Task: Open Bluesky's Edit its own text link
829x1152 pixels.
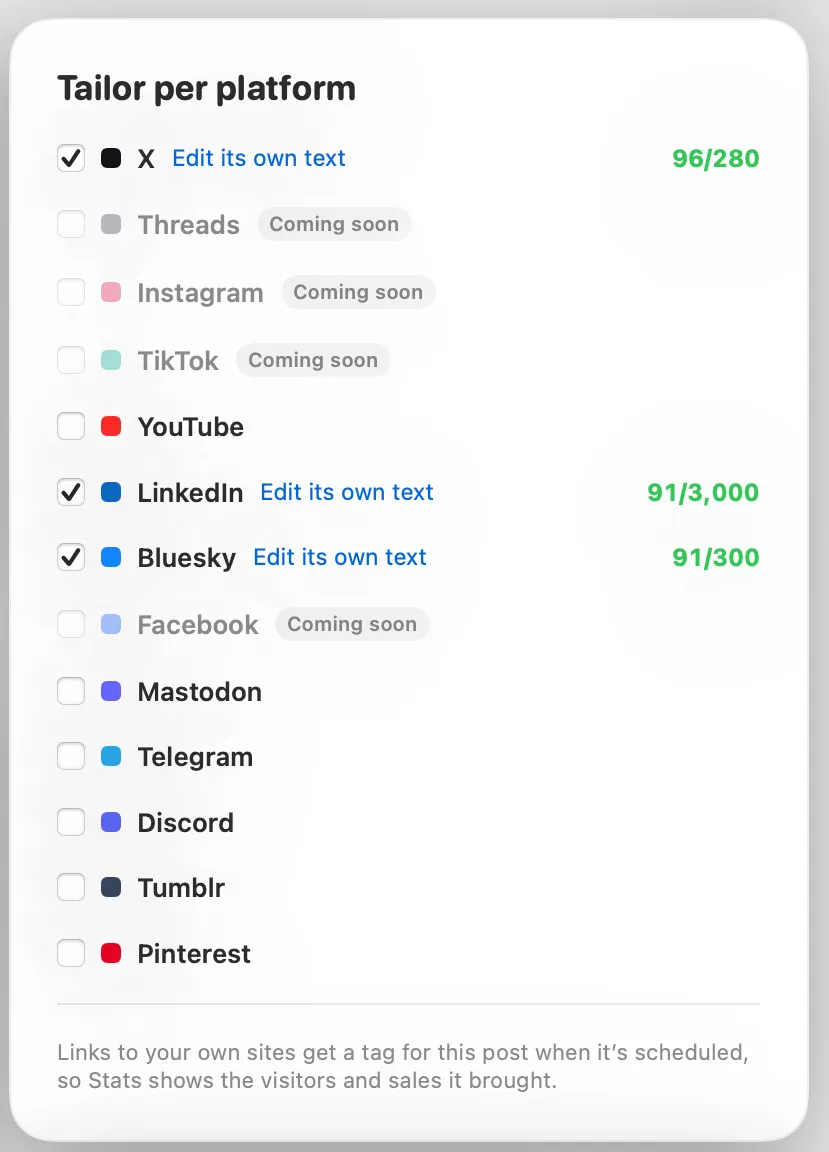Action: 340,557
